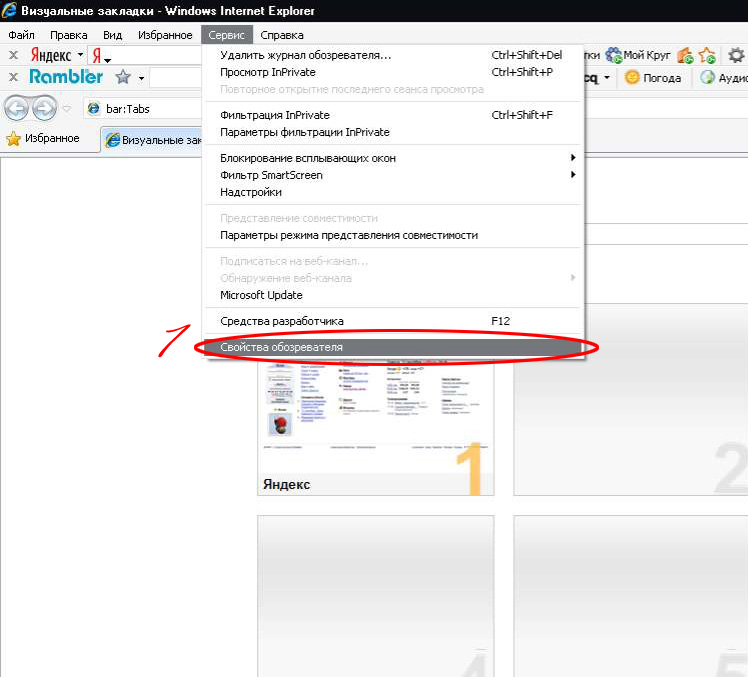Click the Rambler toolbar search field
The image size is (748, 677).
(176, 78)
